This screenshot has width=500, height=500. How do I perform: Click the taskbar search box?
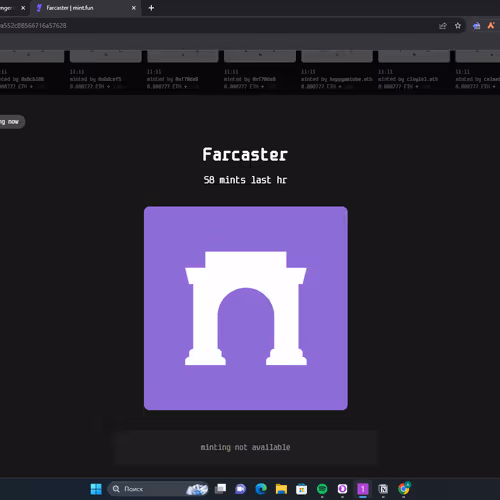click(158, 489)
